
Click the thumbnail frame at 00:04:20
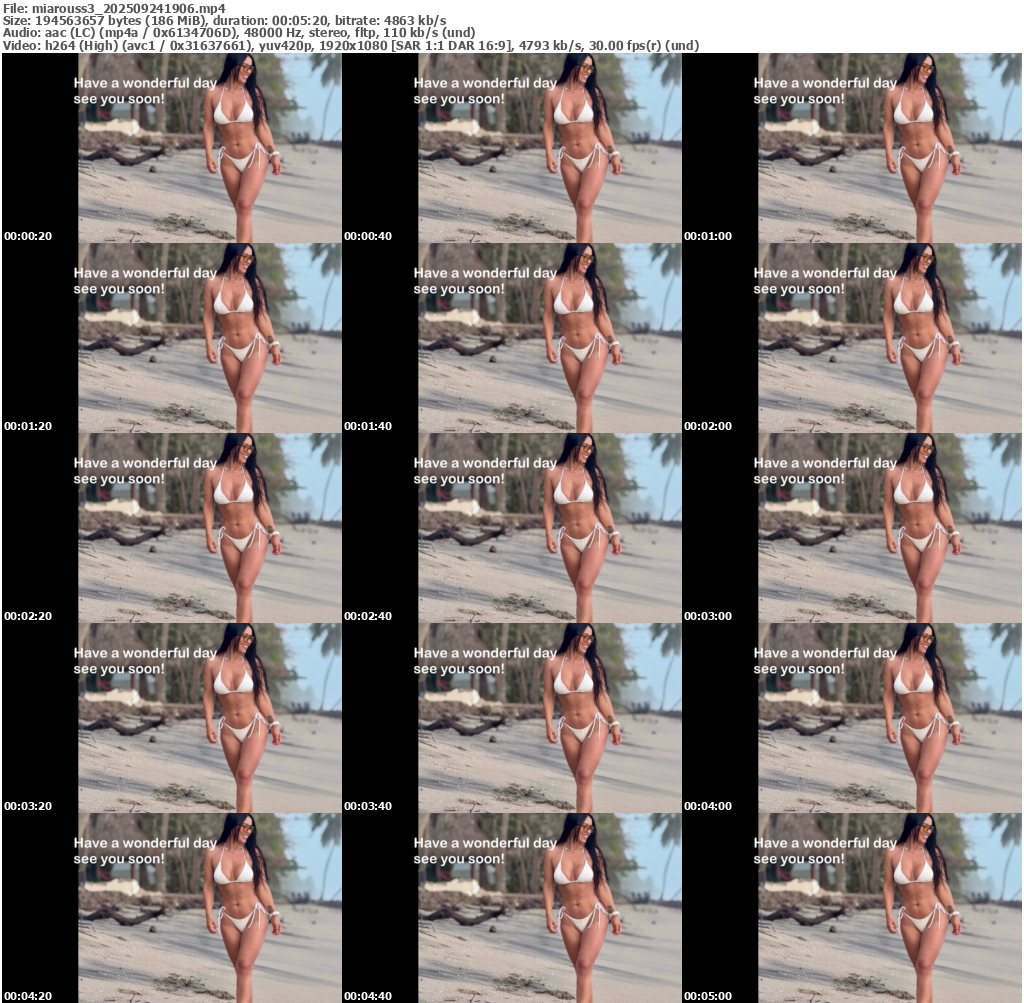[x=172, y=908]
